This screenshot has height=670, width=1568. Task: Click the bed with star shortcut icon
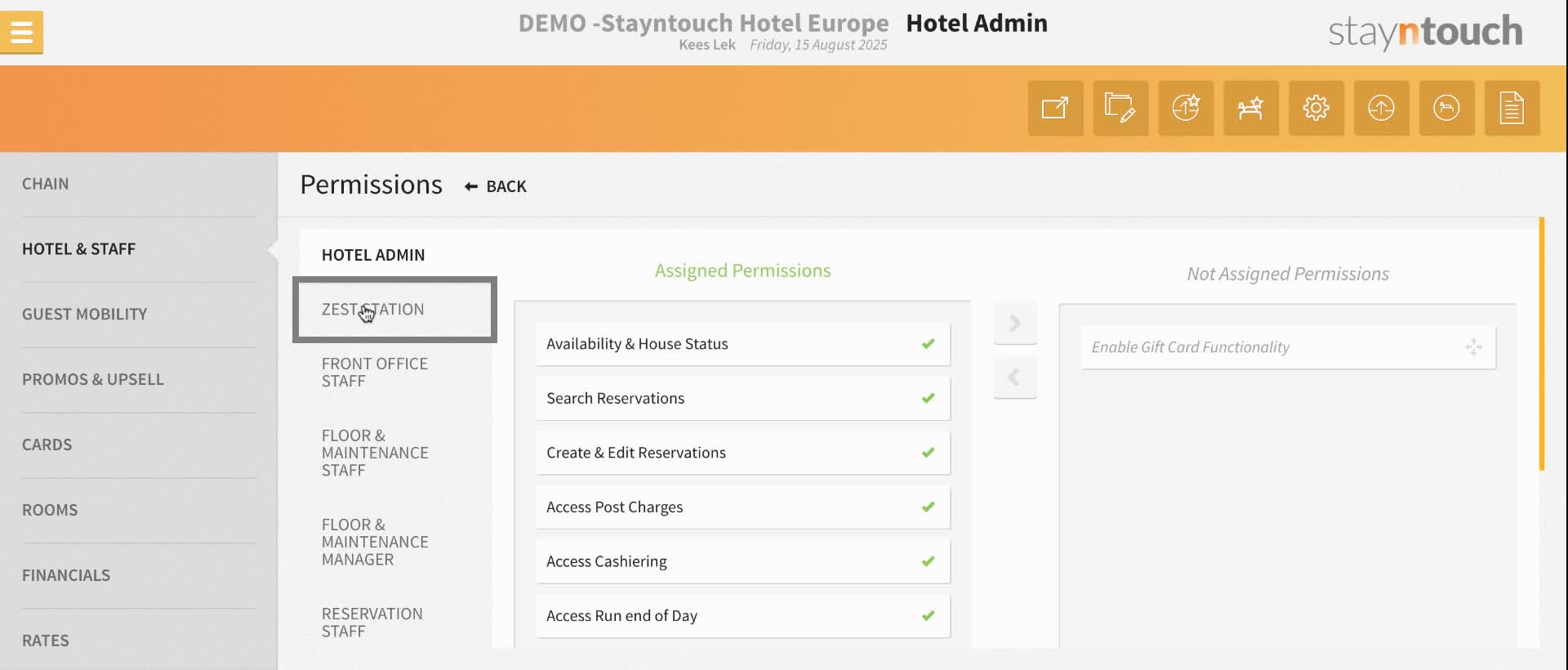(1251, 108)
